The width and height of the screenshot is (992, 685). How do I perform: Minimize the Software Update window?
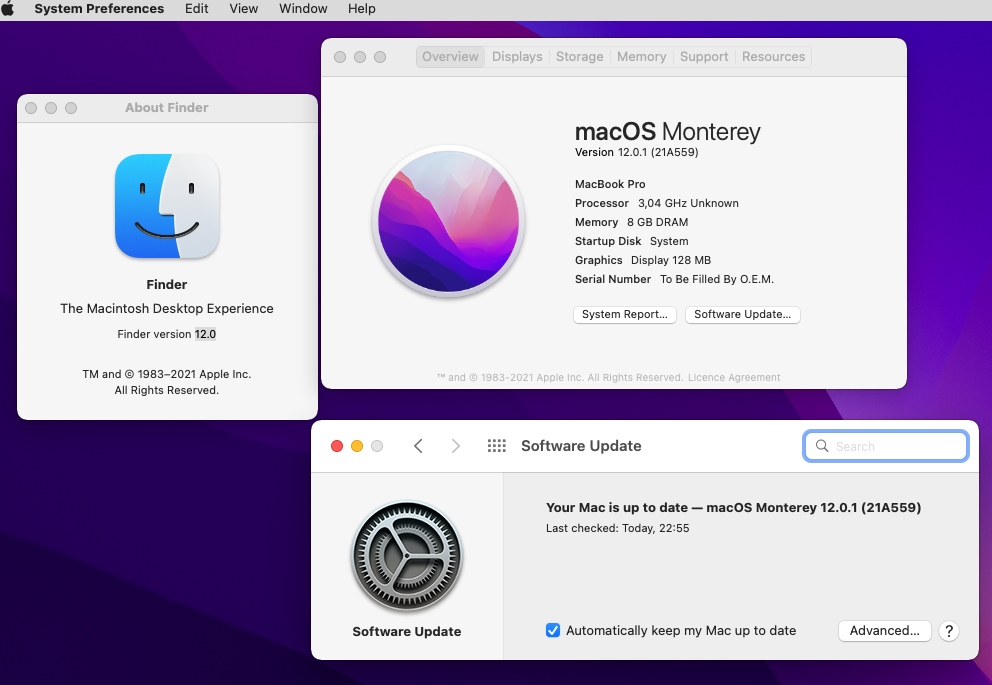357,446
